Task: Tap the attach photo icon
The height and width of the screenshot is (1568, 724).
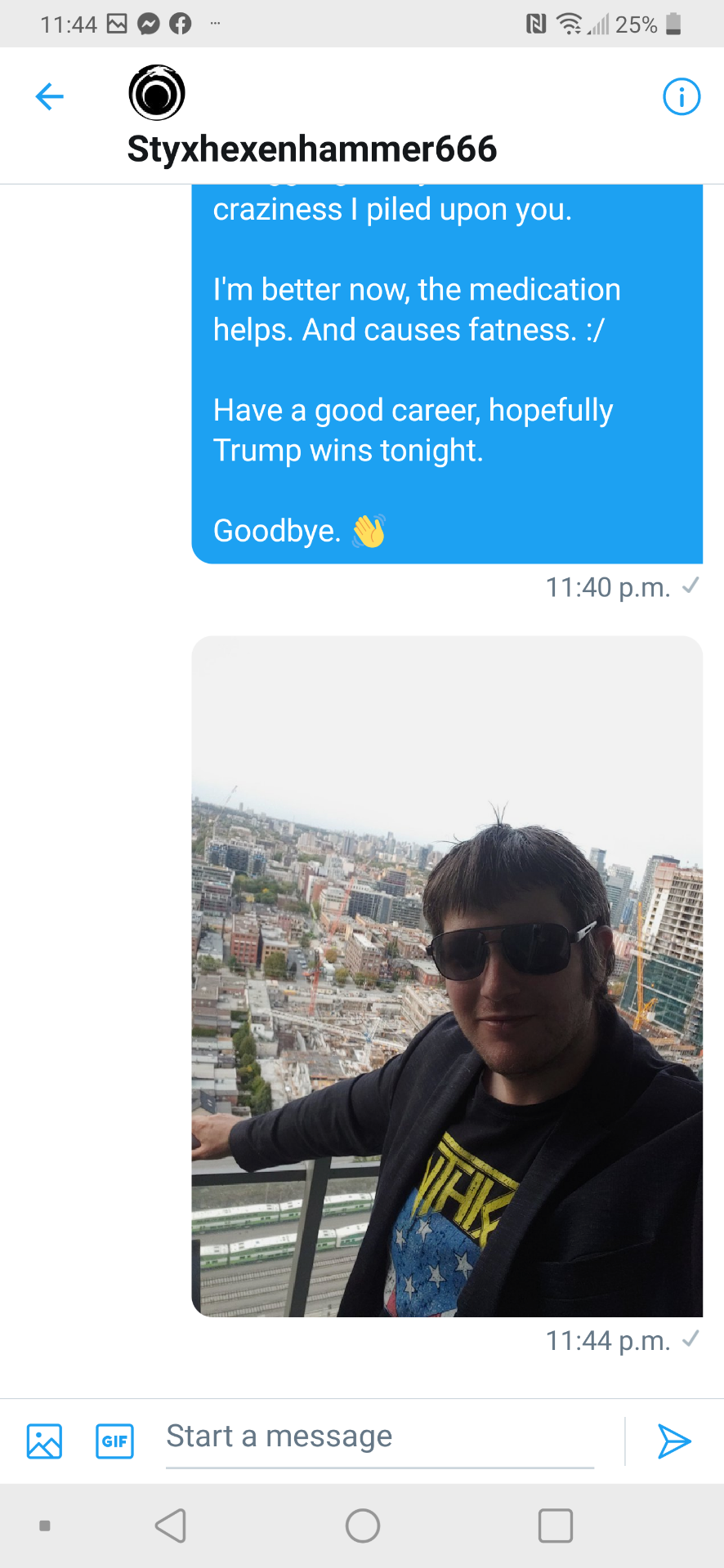Action: click(44, 1441)
